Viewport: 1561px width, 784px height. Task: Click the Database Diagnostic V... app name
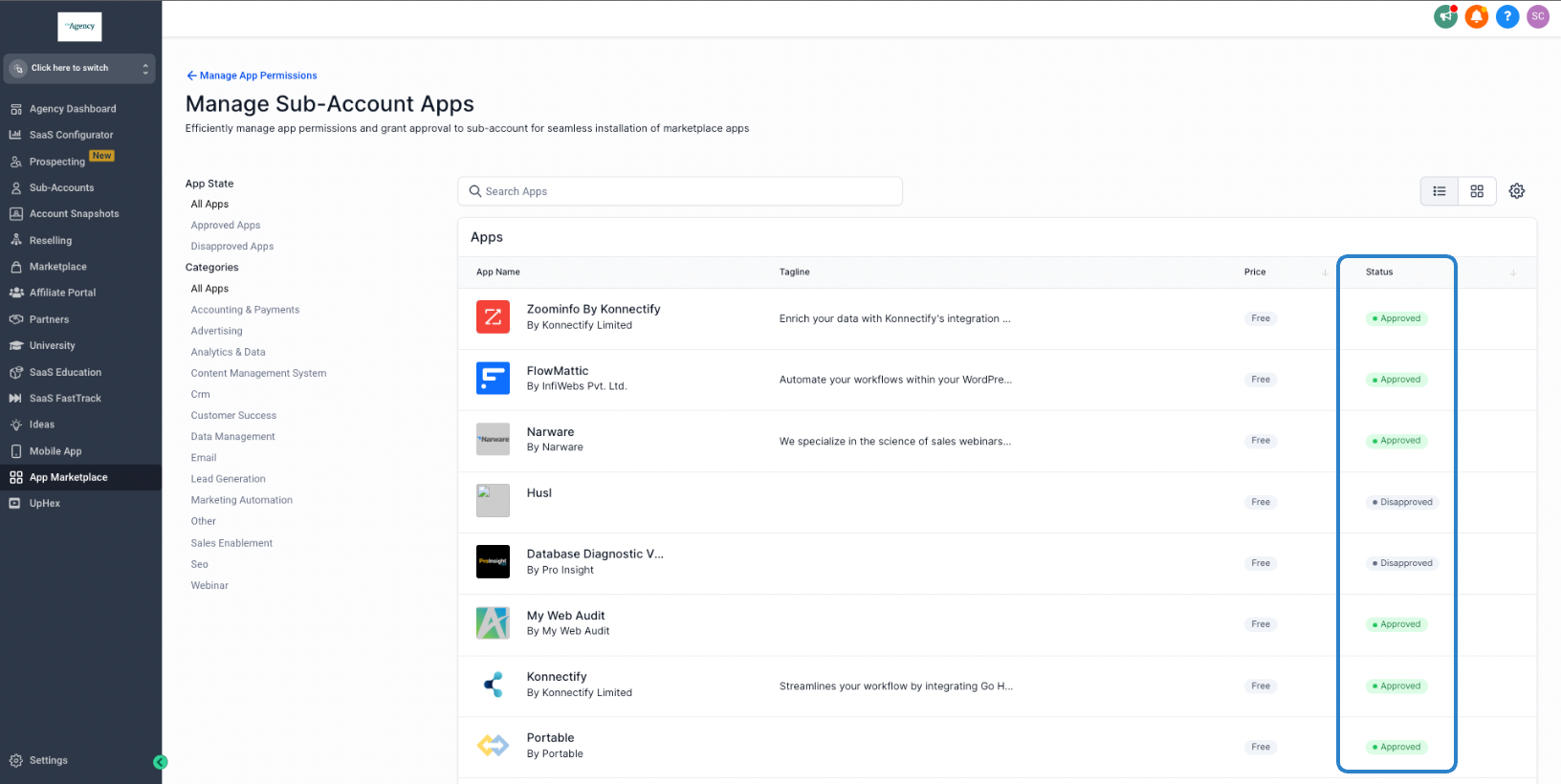pos(595,555)
